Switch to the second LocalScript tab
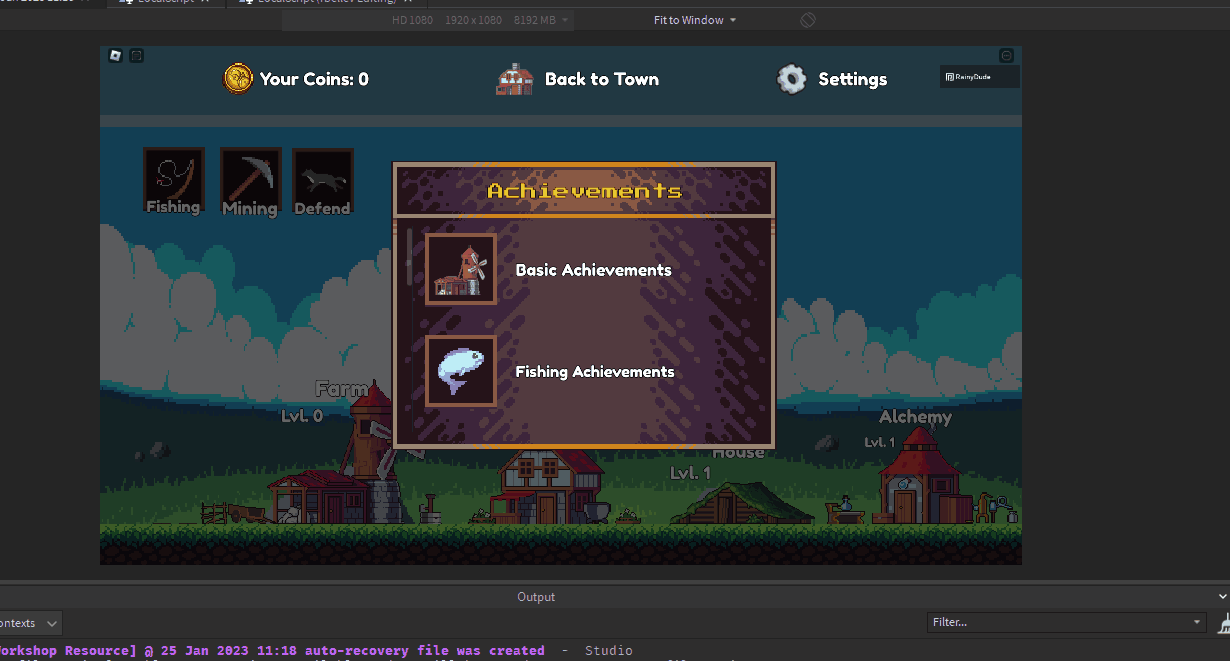Viewport: 1230px width, 661px height. 326,2
